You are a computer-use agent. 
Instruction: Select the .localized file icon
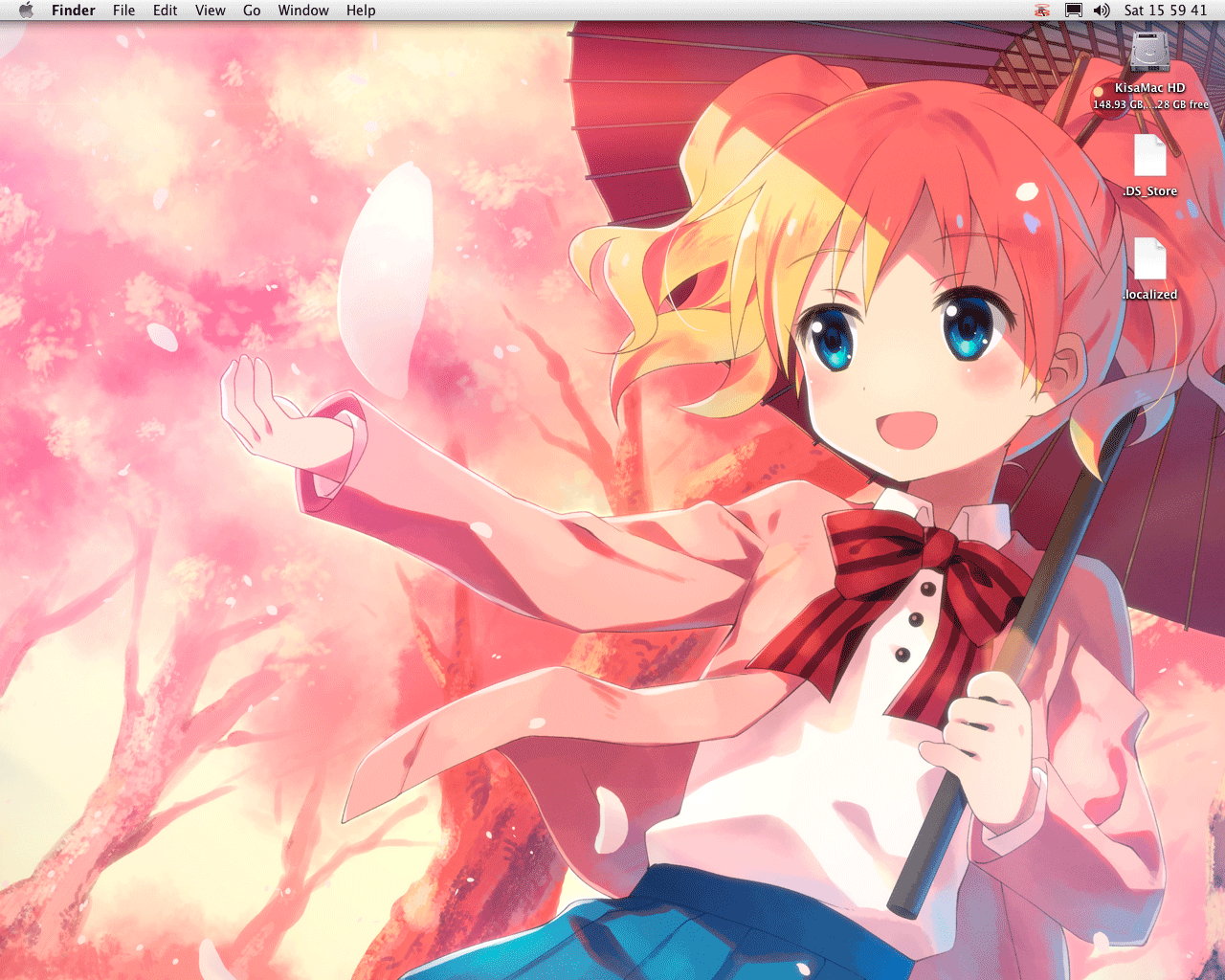tap(1149, 258)
